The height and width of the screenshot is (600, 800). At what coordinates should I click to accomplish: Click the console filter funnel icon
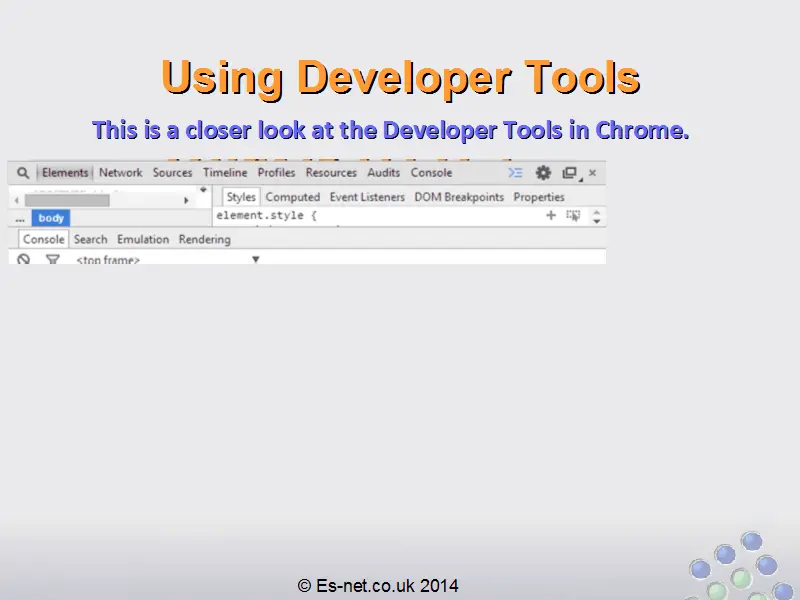(x=53, y=259)
